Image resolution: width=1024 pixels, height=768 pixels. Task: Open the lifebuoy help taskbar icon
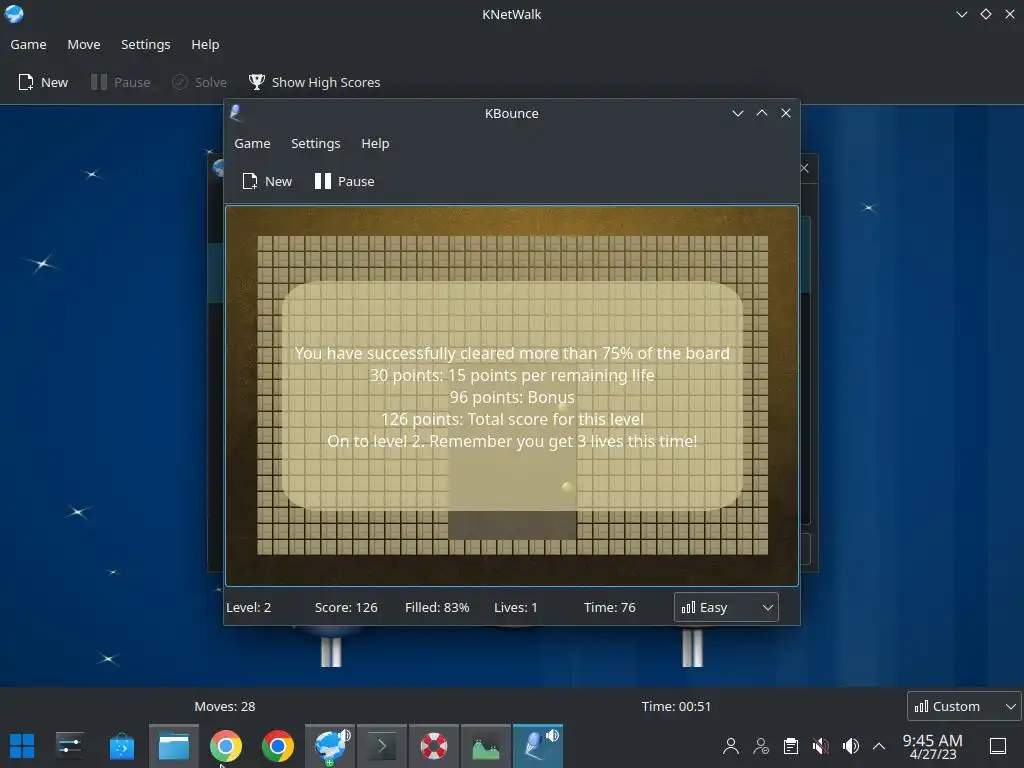(x=434, y=746)
